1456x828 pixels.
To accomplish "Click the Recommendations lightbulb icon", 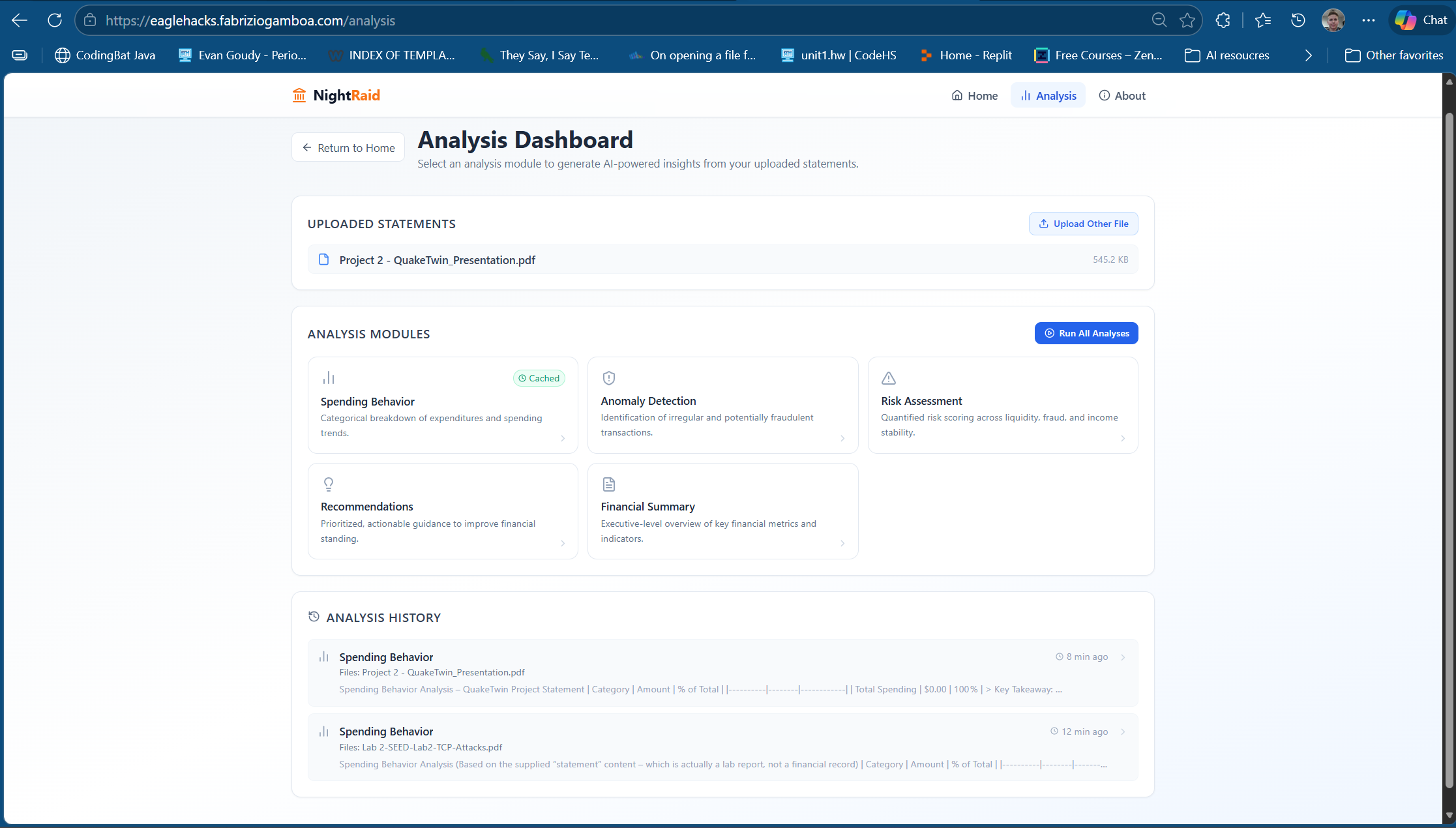I will (329, 484).
